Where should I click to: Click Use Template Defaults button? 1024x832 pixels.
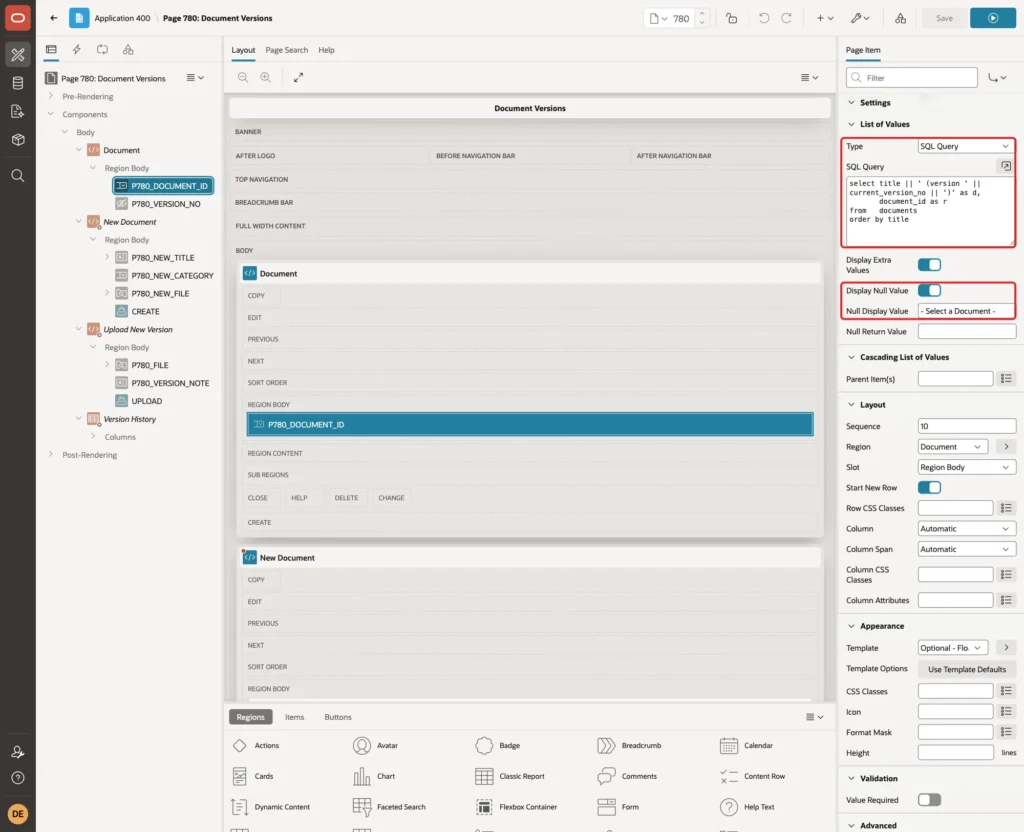(x=967, y=669)
